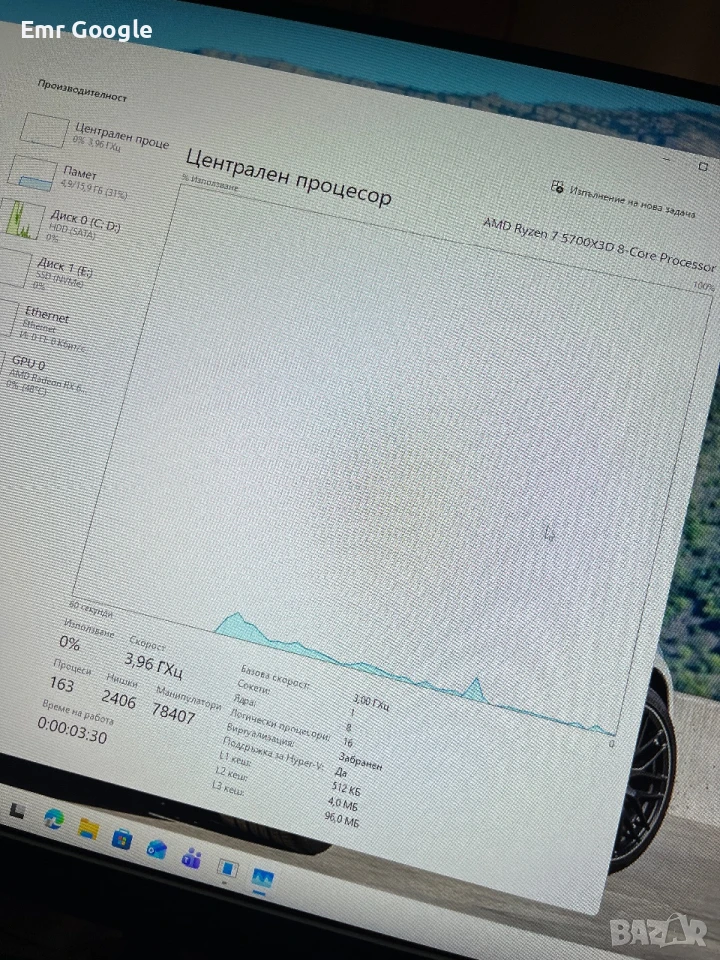Open Microsoft Edge from the taskbar

54,819
